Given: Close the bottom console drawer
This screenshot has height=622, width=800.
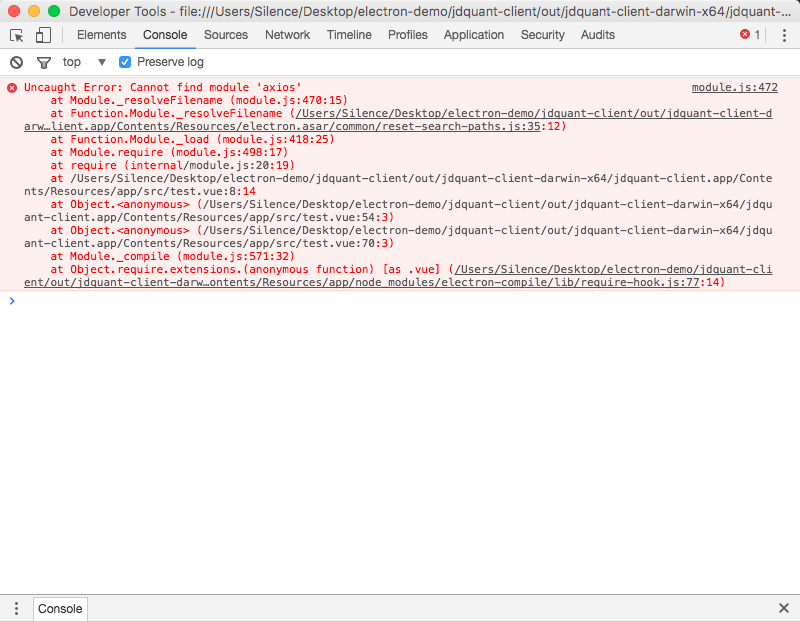Looking at the screenshot, I should pyautogui.click(x=784, y=608).
